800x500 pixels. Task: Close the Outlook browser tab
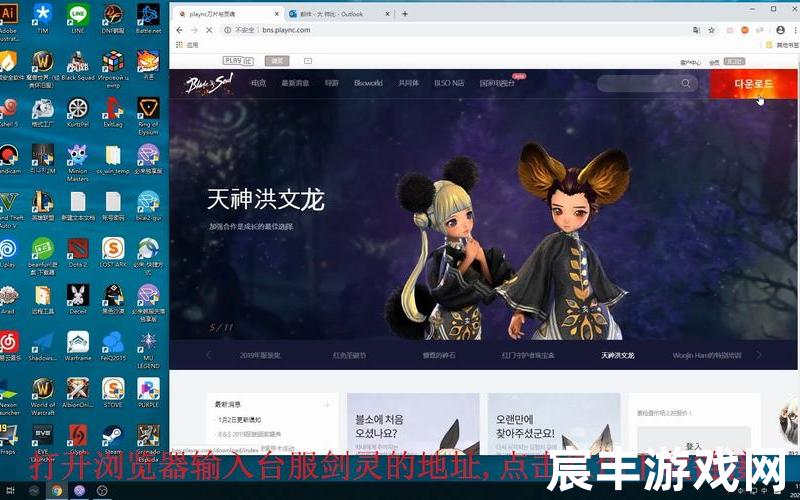click(x=387, y=14)
